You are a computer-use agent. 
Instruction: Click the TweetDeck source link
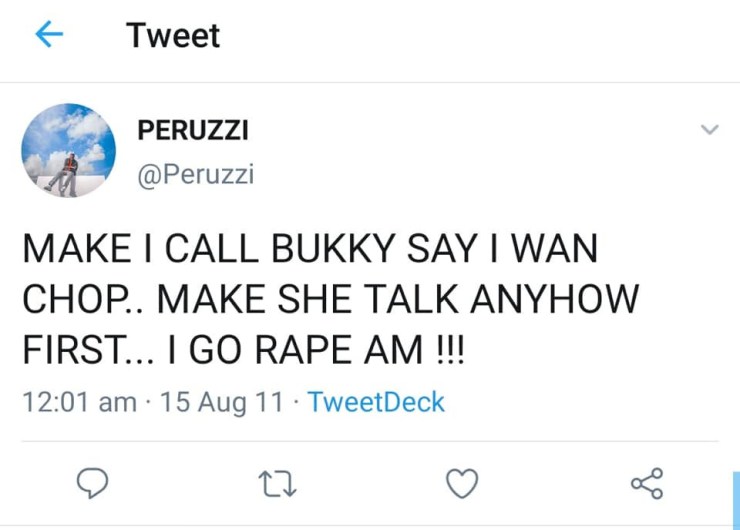coord(375,402)
